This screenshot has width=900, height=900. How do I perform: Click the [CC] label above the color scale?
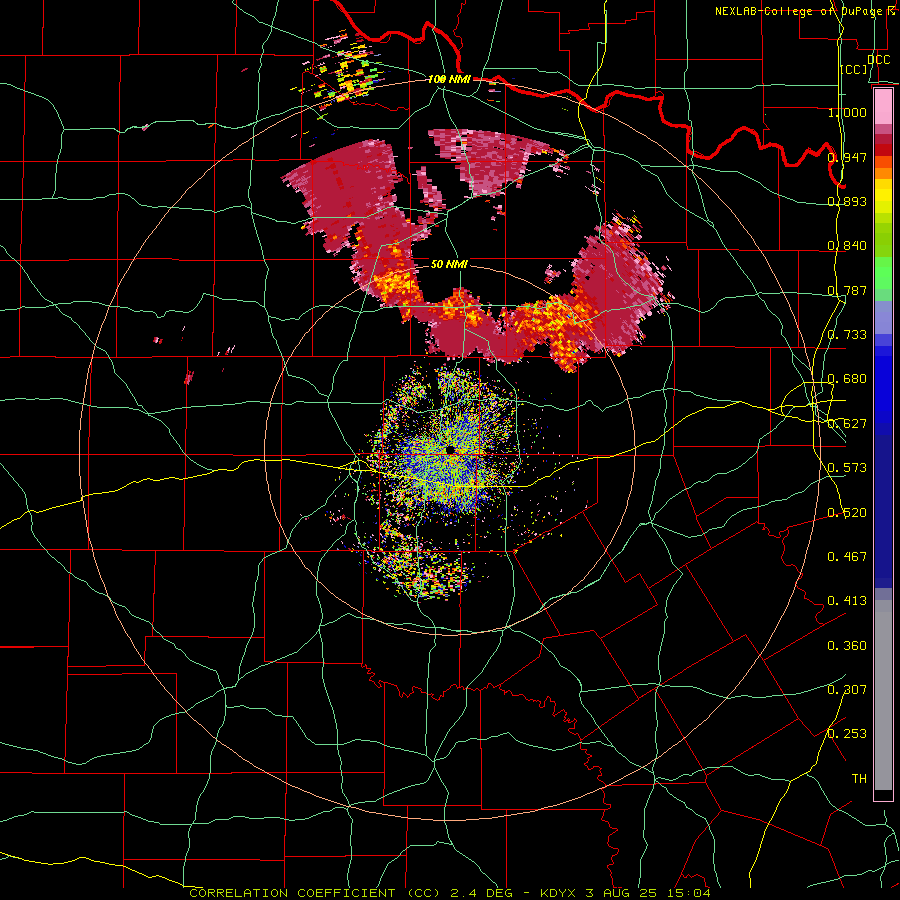(854, 69)
